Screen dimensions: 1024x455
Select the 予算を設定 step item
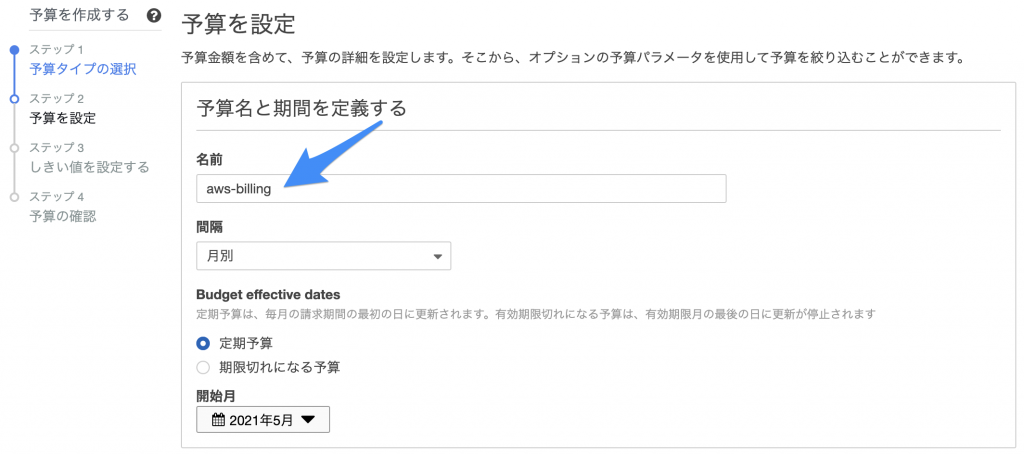(63, 119)
